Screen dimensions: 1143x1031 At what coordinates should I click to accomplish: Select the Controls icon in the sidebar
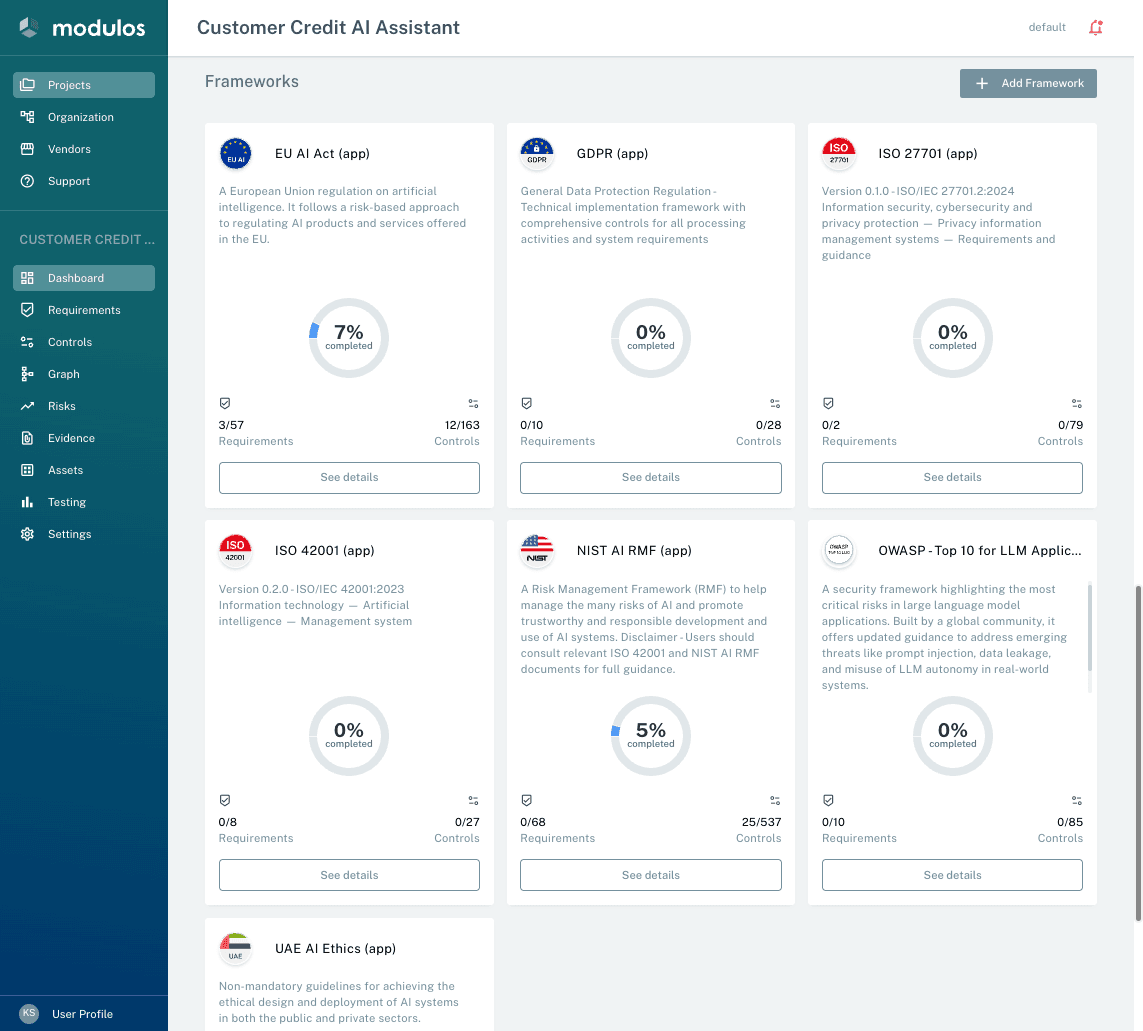pos(27,342)
